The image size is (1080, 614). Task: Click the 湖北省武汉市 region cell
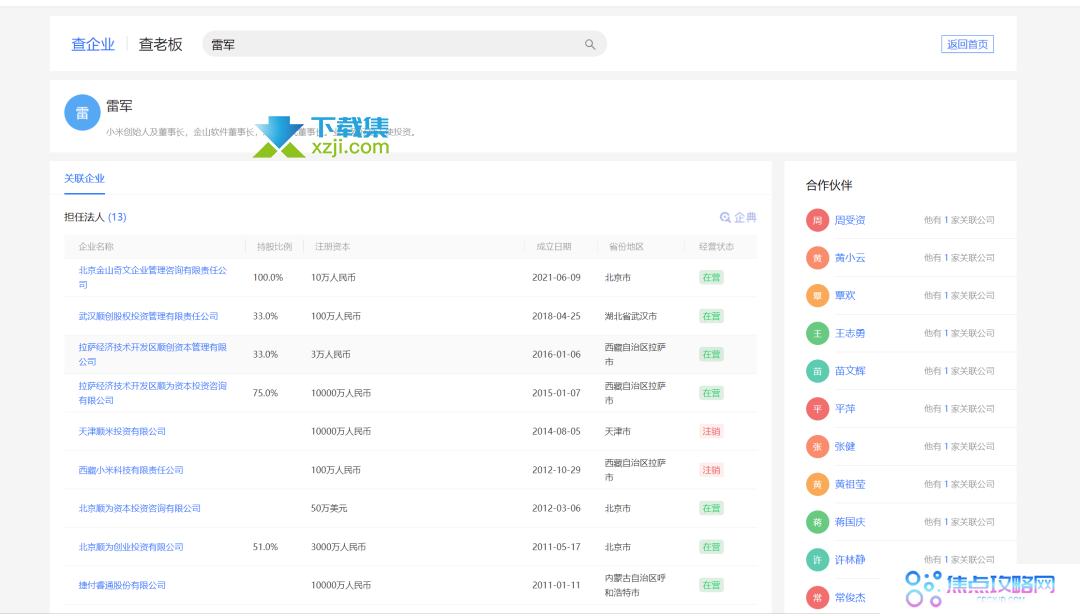click(x=630, y=316)
